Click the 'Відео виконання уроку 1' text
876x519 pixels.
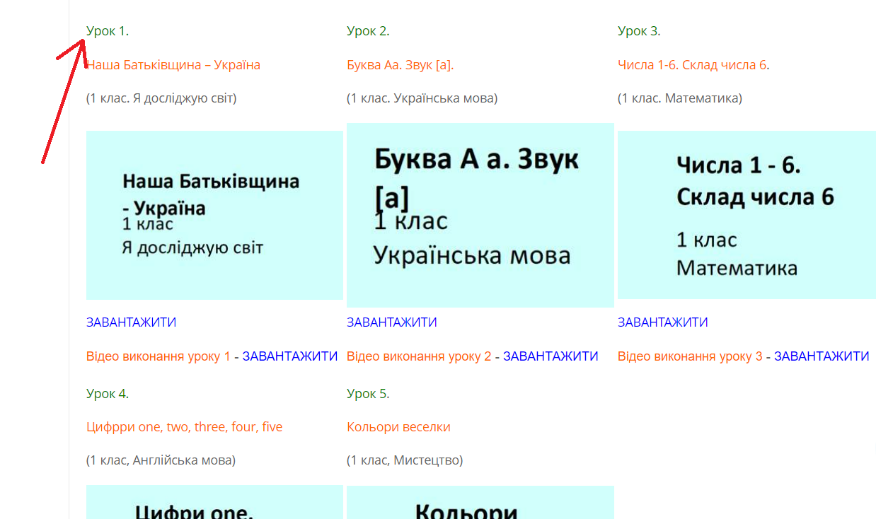pyautogui.click(x=158, y=356)
